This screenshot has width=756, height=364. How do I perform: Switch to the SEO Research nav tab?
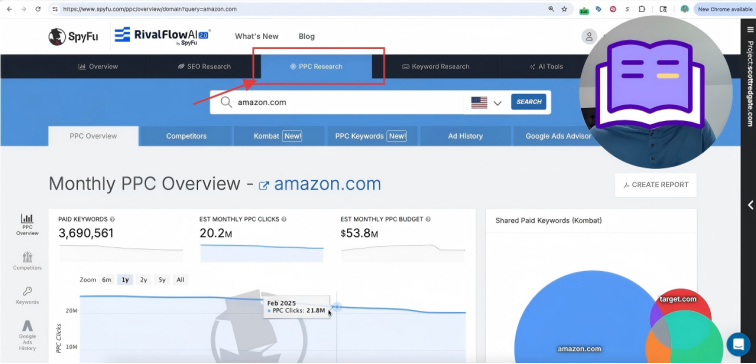(x=204, y=67)
